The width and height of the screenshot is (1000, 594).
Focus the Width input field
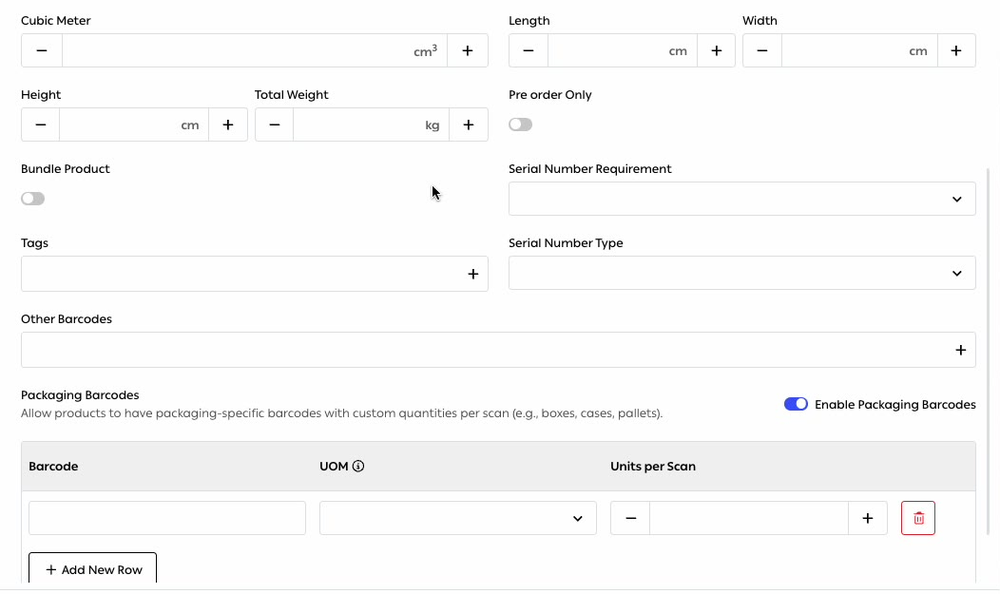tap(859, 50)
